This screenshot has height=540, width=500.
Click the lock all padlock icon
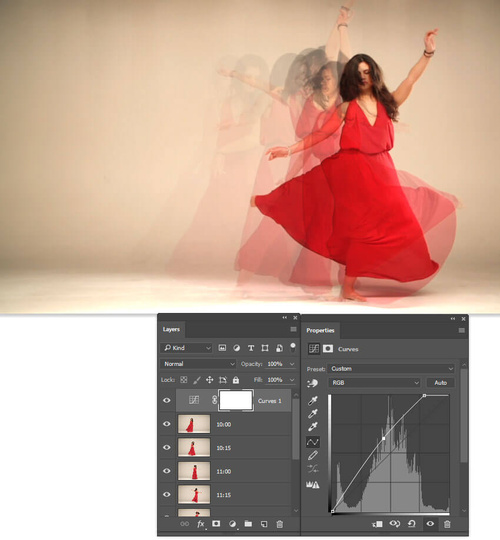tap(236, 380)
